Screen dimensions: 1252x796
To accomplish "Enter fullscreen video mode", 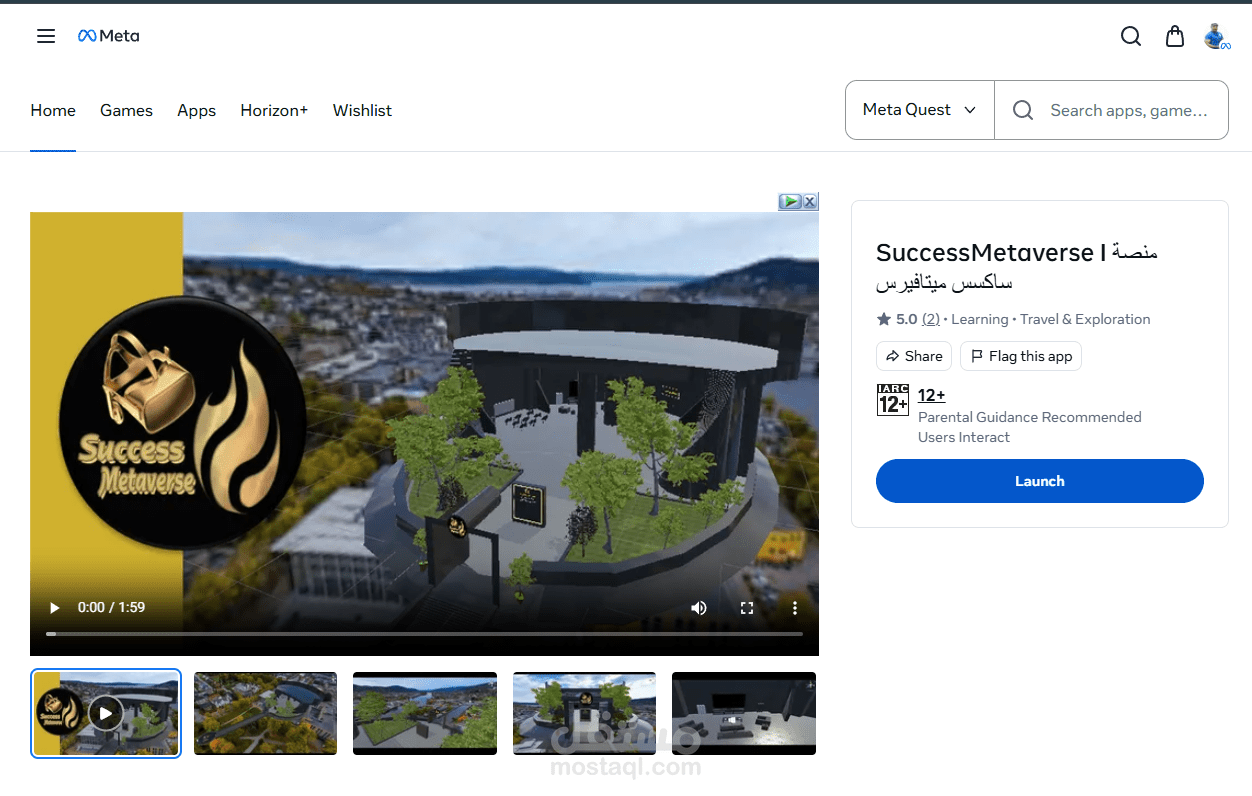I will [747, 607].
